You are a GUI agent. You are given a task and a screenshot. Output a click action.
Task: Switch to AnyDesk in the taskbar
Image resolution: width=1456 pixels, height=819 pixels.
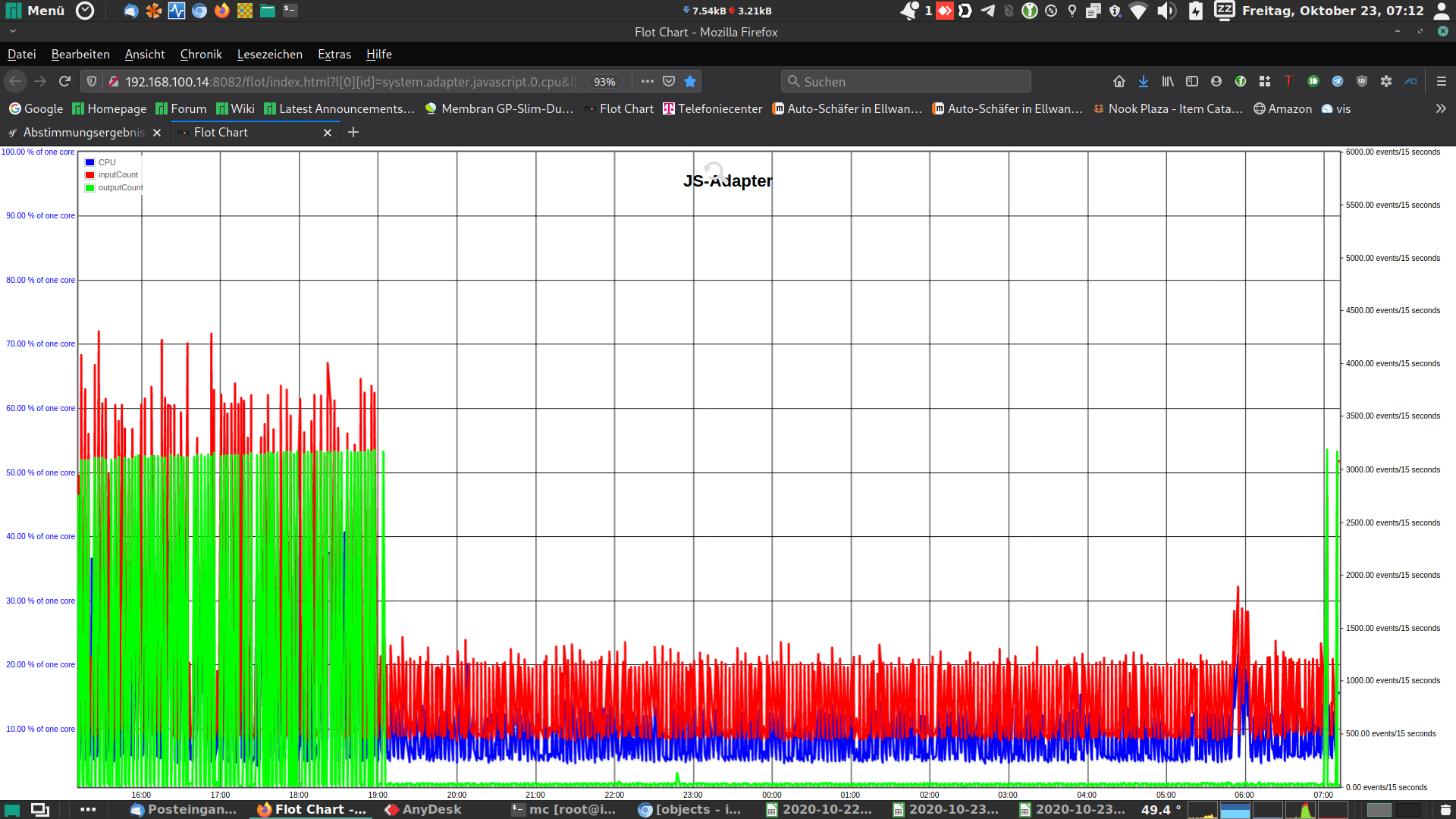coord(423,809)
